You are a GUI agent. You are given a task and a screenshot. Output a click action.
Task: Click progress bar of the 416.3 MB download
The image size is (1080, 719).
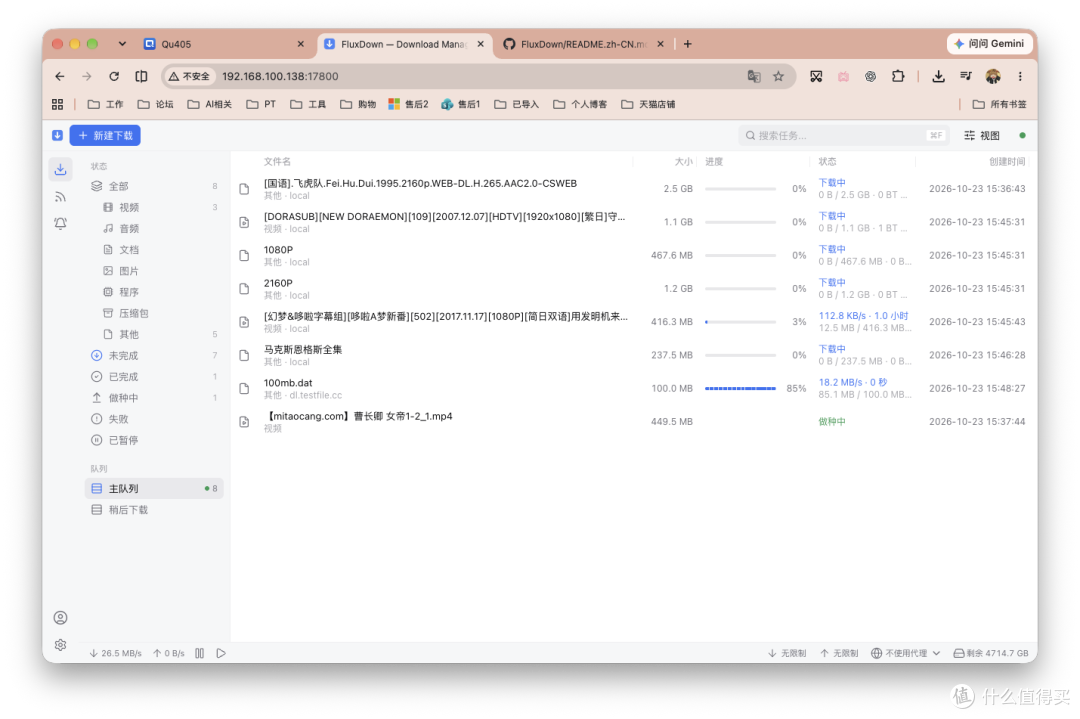[x=740, y=322]
